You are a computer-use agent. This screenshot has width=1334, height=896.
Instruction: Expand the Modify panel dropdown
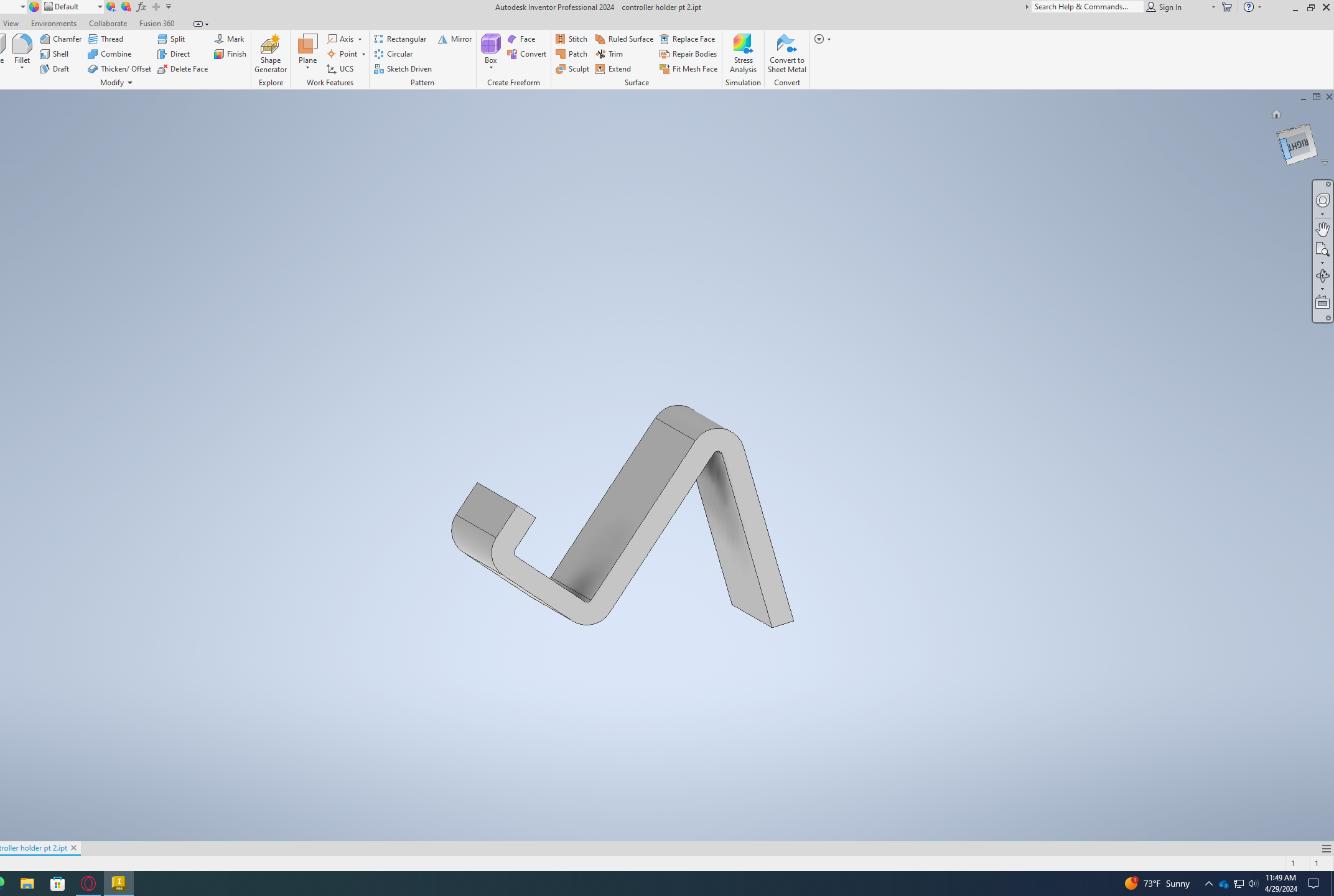pyautogui.click(x=130, y=83)
